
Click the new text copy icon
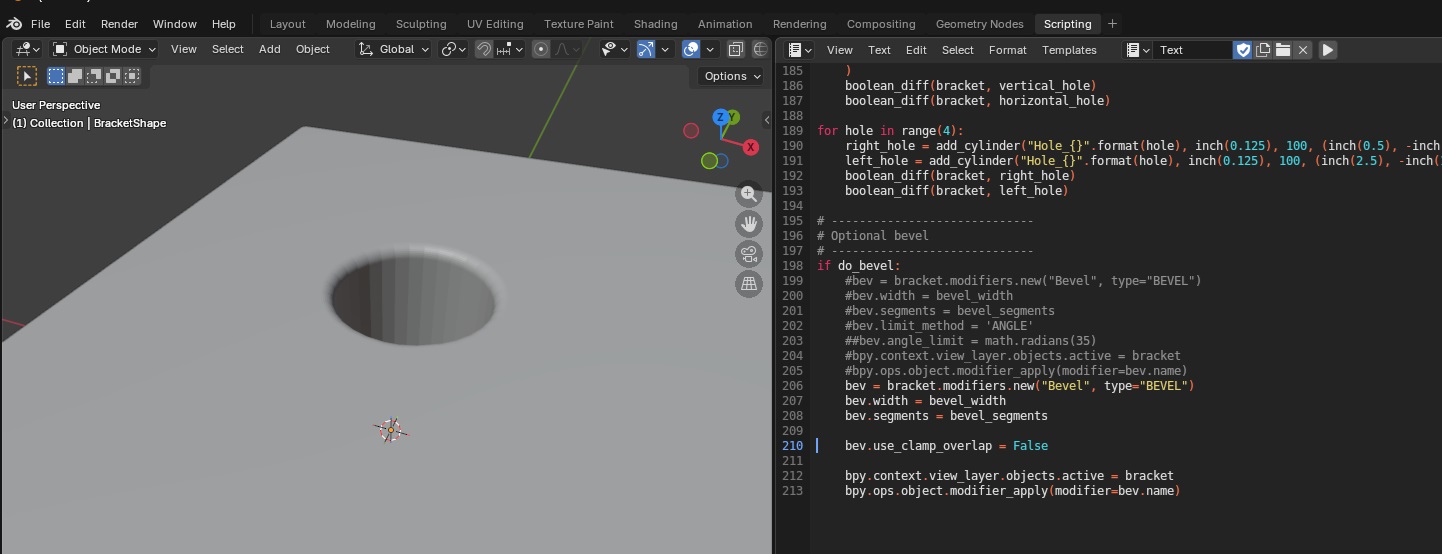[1263, 50]
